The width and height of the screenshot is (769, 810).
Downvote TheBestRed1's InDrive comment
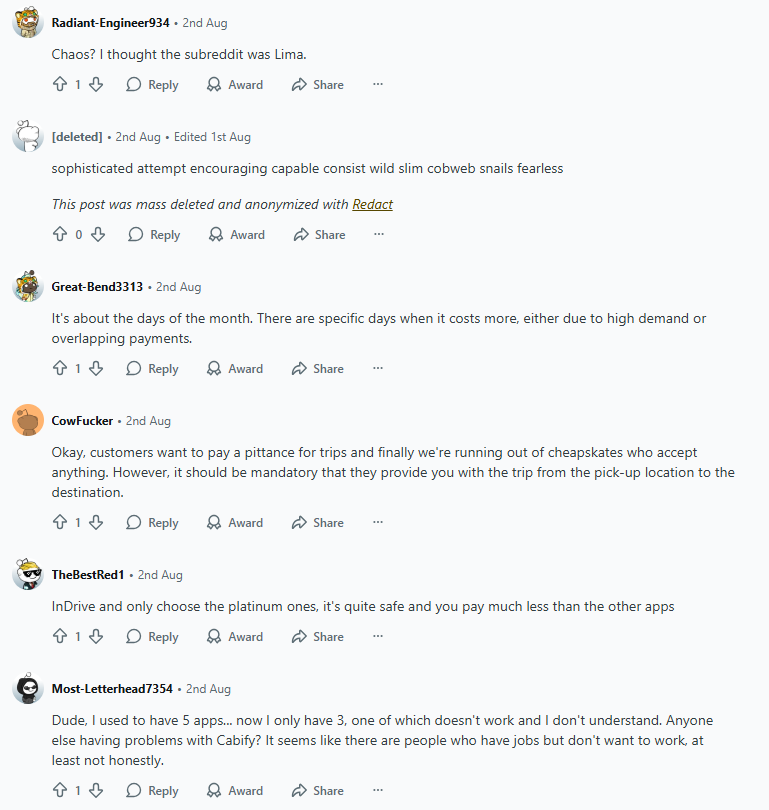pyautogui.click(x=96, y=637)
